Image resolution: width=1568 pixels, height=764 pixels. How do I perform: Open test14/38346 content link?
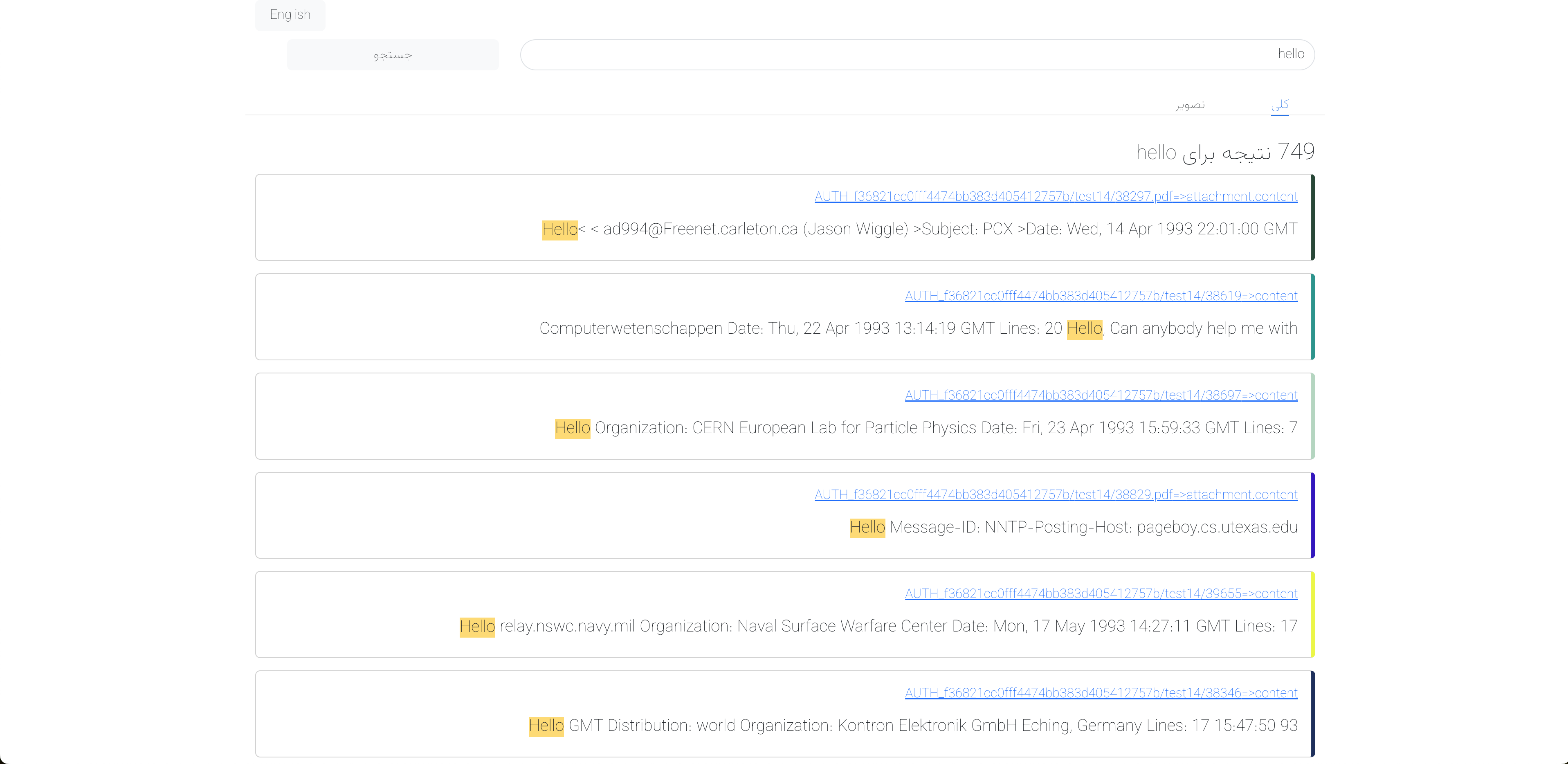point(1101,693)
